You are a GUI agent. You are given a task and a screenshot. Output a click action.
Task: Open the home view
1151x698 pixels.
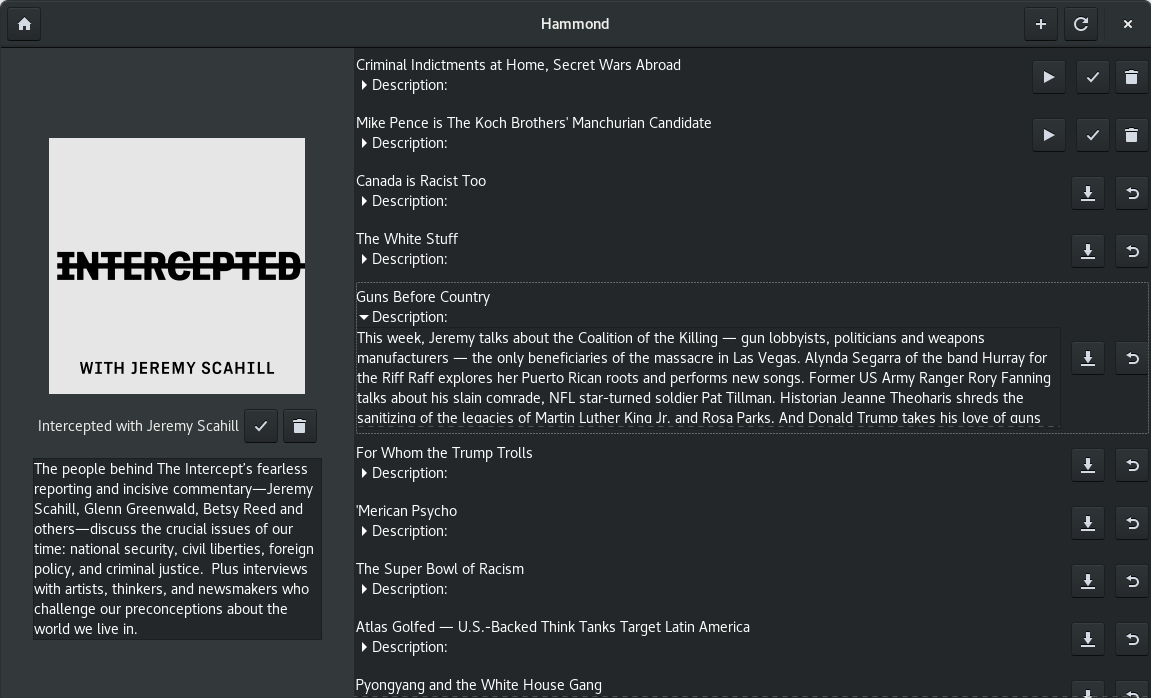click(23, 23)
